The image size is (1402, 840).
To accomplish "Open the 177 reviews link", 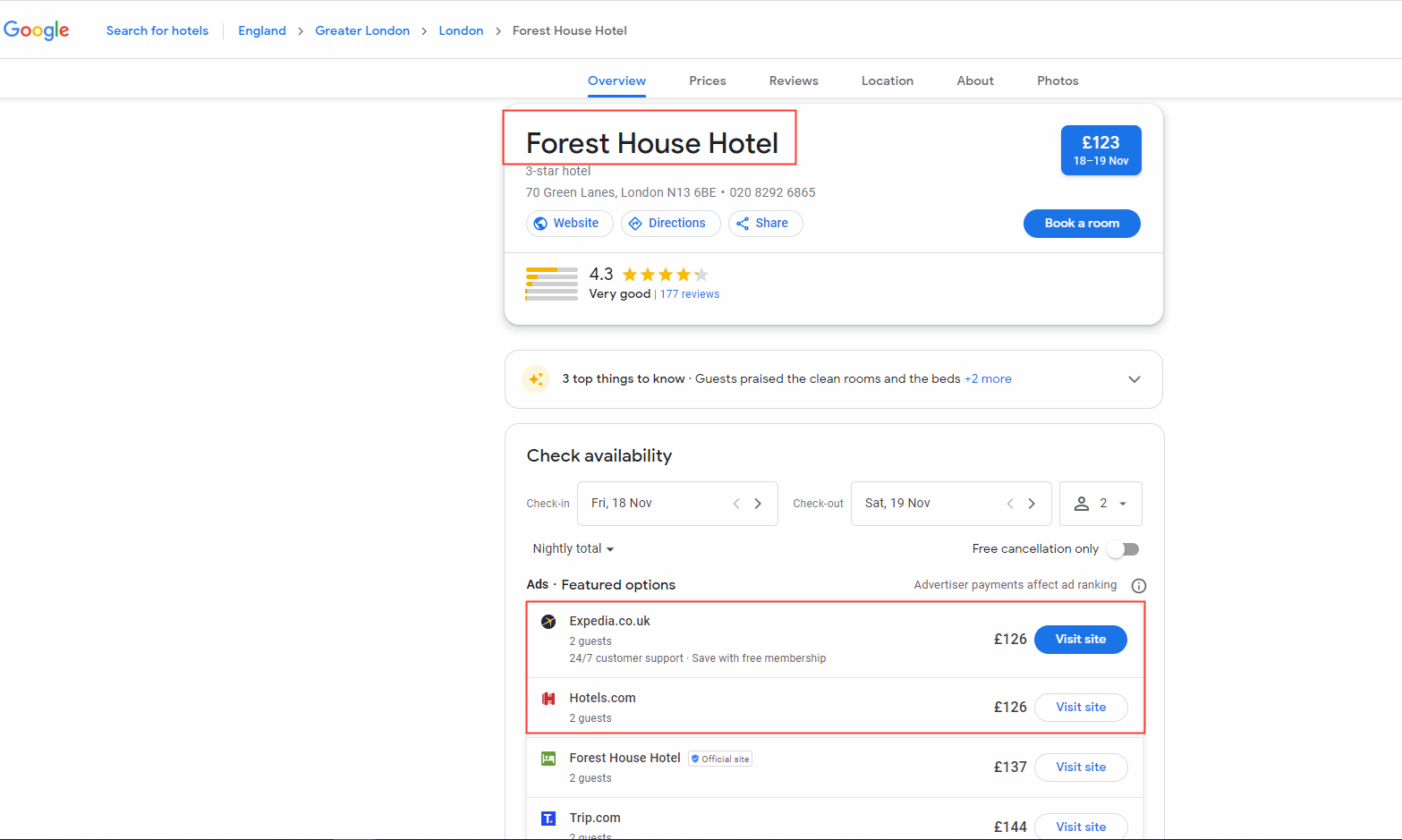I will coord(690,294).
